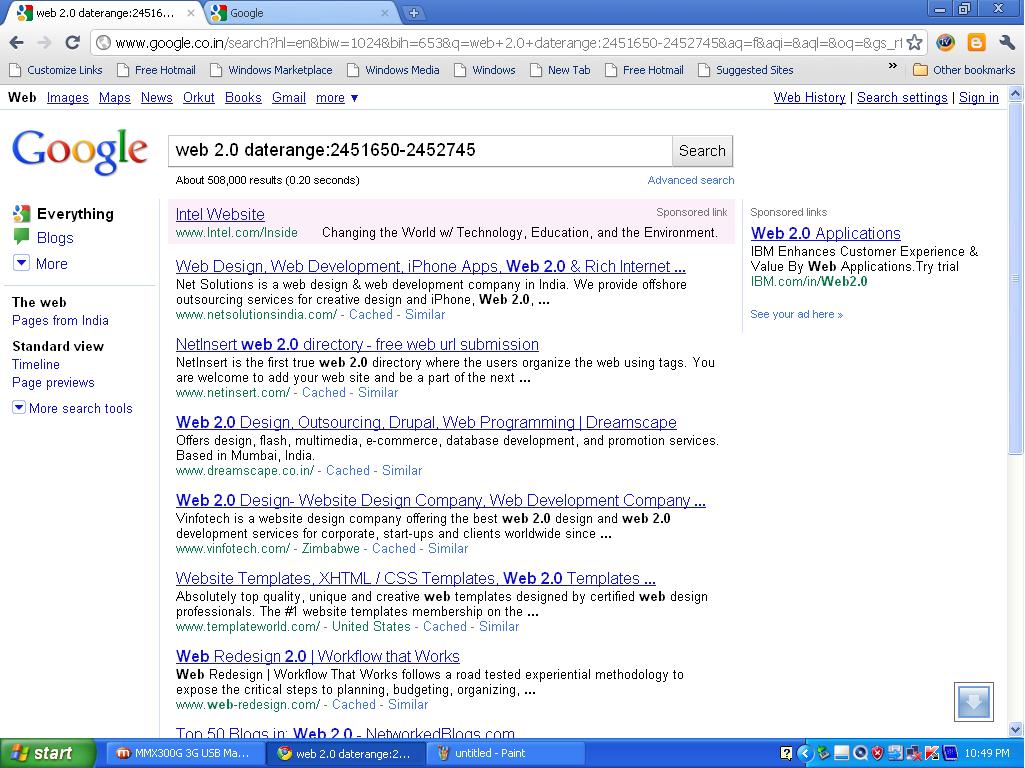Click the blue download arrow box
The width and height of the screenshot is (1025, 768).
click(x=973, y=702)
